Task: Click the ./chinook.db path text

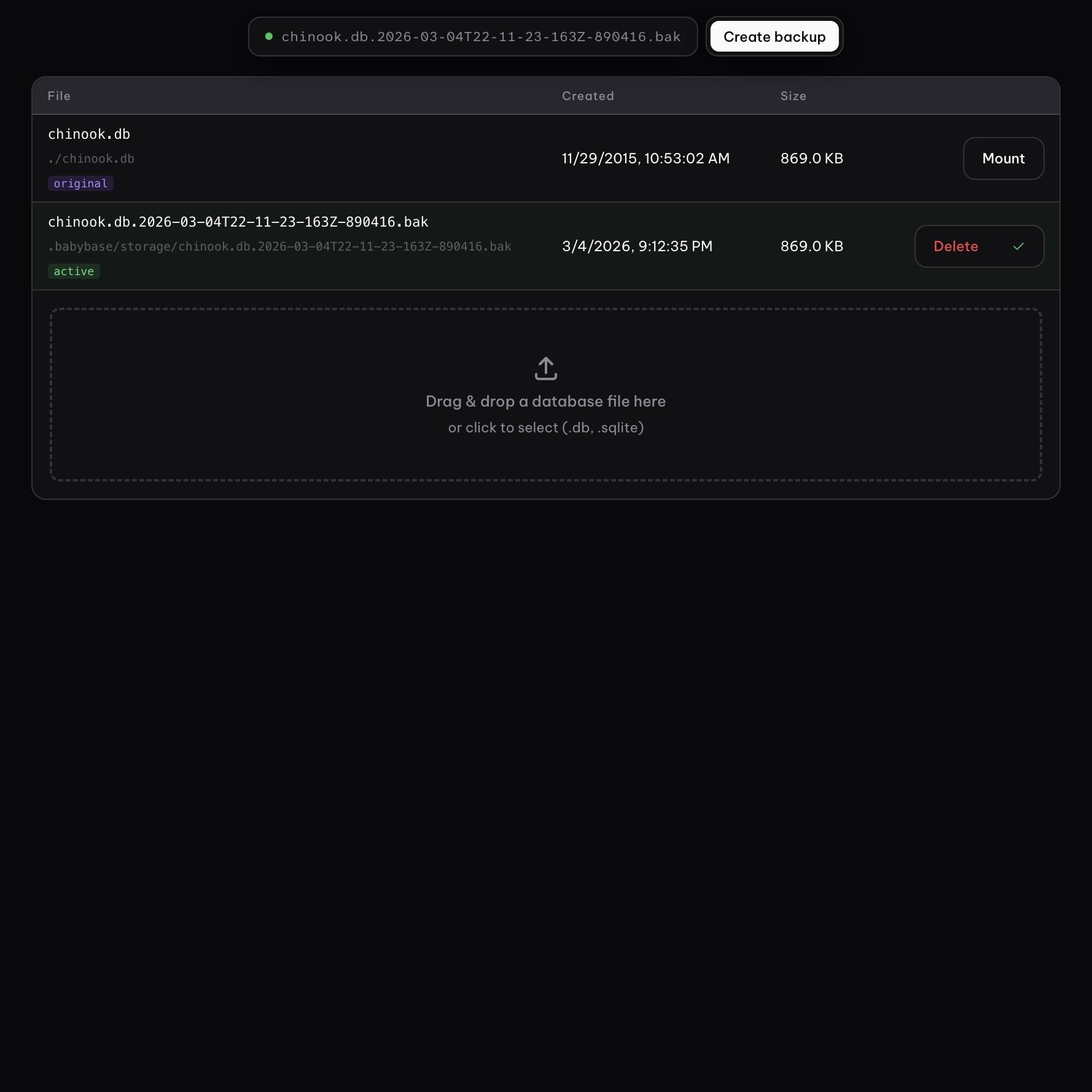Action: tap(91, 159)
